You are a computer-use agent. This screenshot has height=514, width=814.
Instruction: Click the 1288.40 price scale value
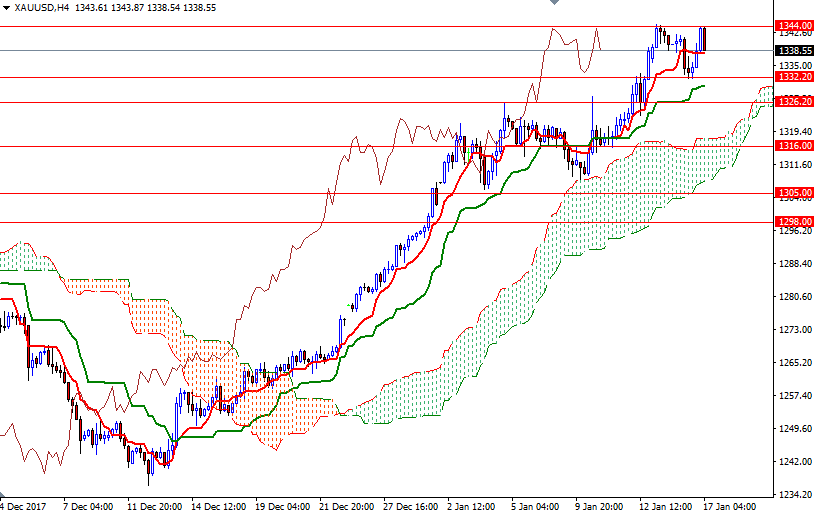tap(795, 264)
